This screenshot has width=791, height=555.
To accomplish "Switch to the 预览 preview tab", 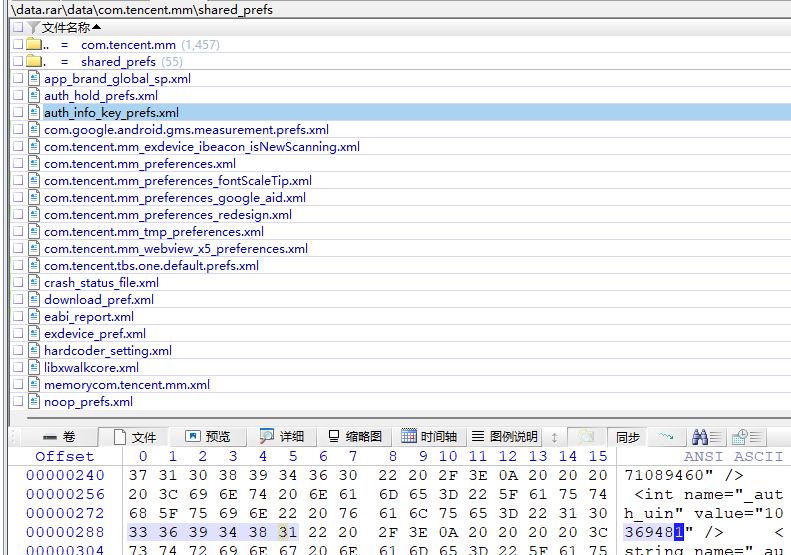I will coord(208,437).
